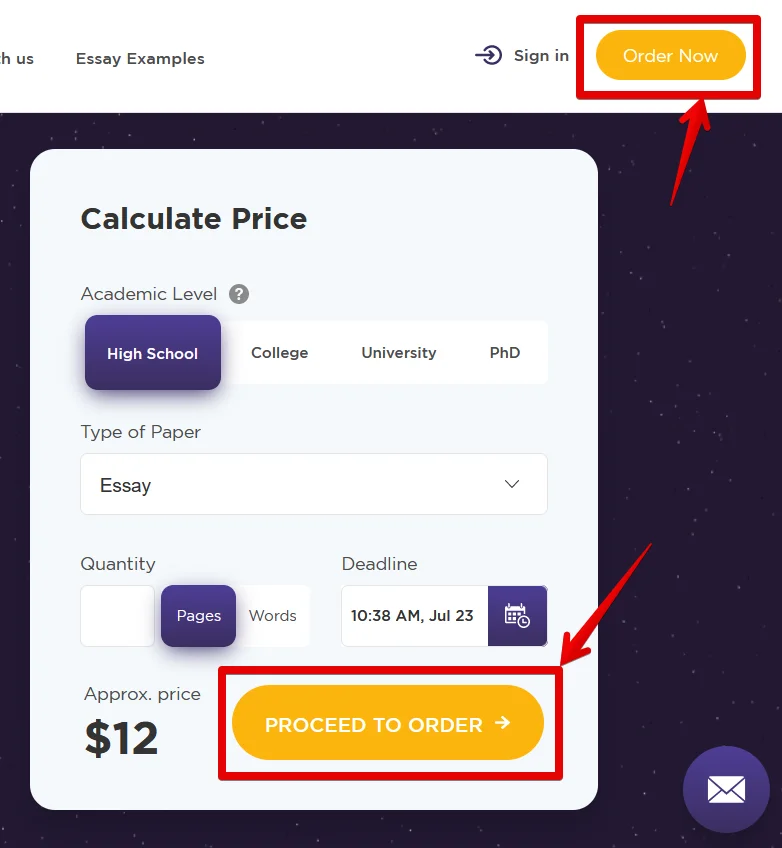Open the Academic Level help tooltip icon
This screenshot has width=782, height=848.
239,294
